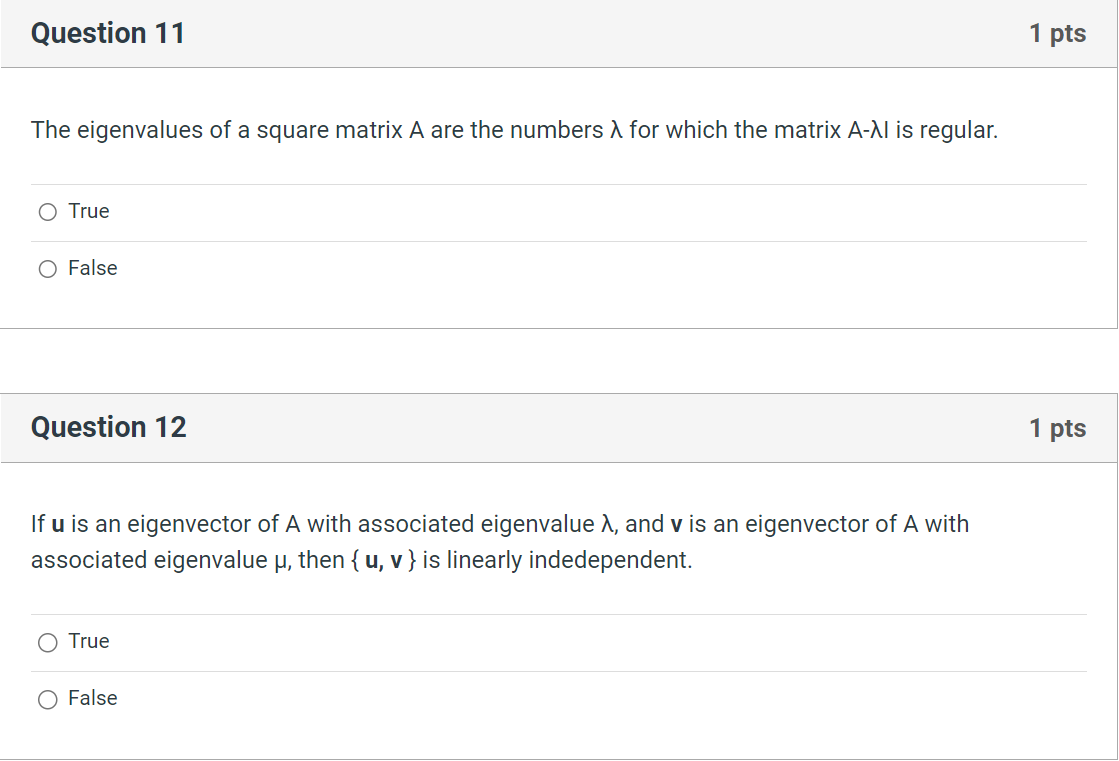Click the divider below Question 11 statement
Image resolution: width=1119 pixels, height=761 pixels.
pyautogui.click(x=559, y=183)
